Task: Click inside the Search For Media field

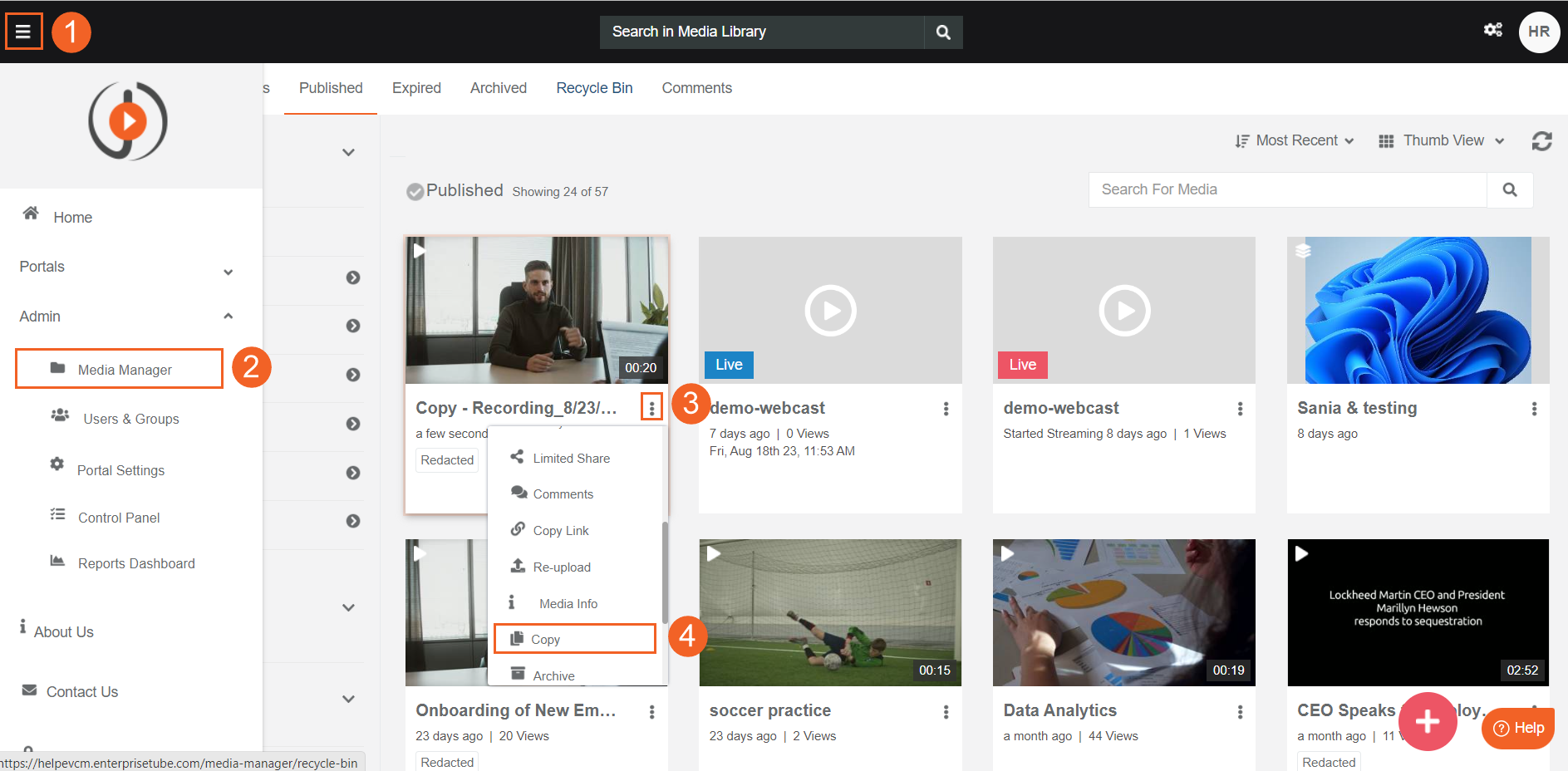Action: click(x=1286, y=190)
